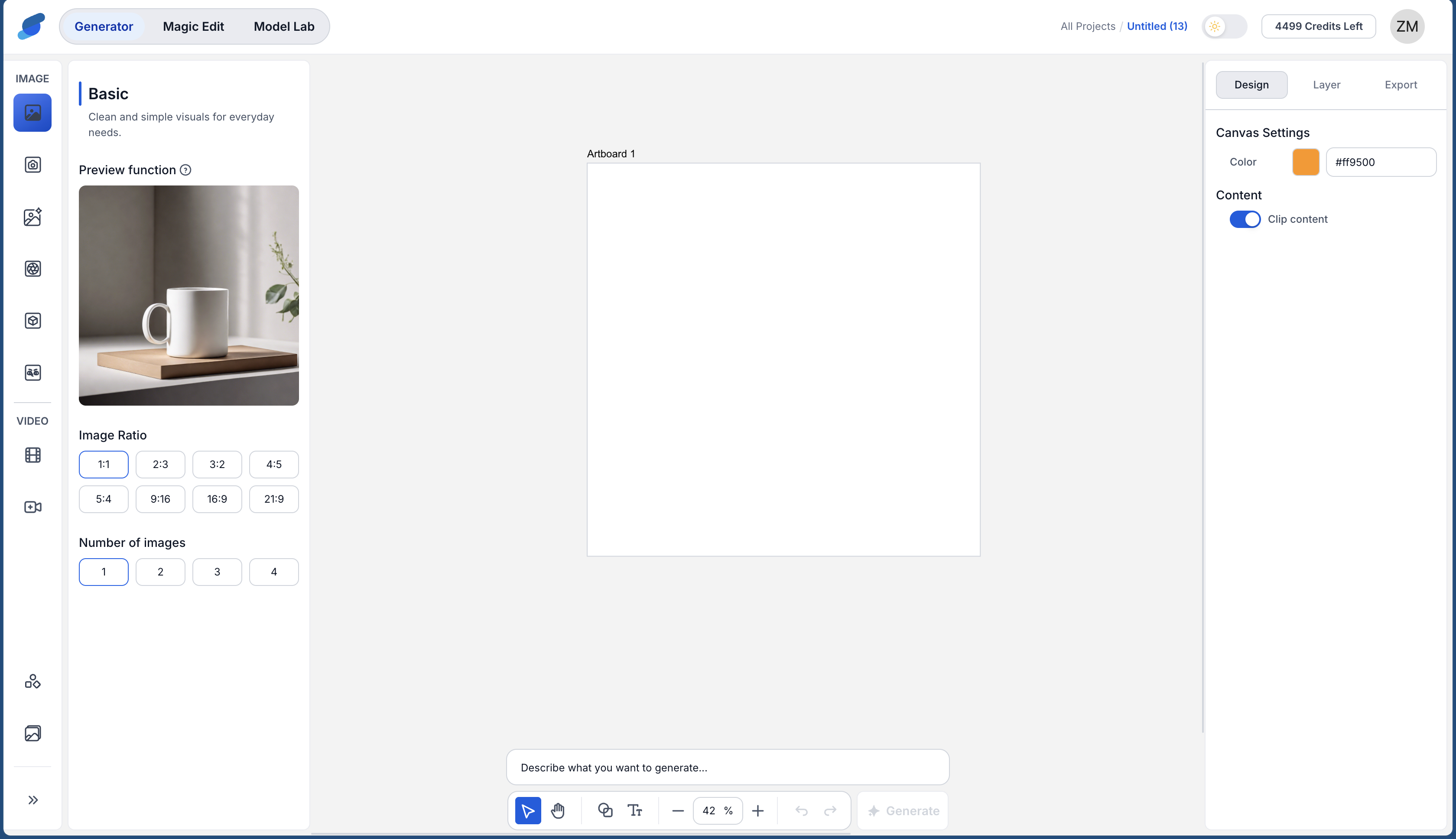Click the Artboard 1 label
This screenshot has width=1456, height=839.
611,154
